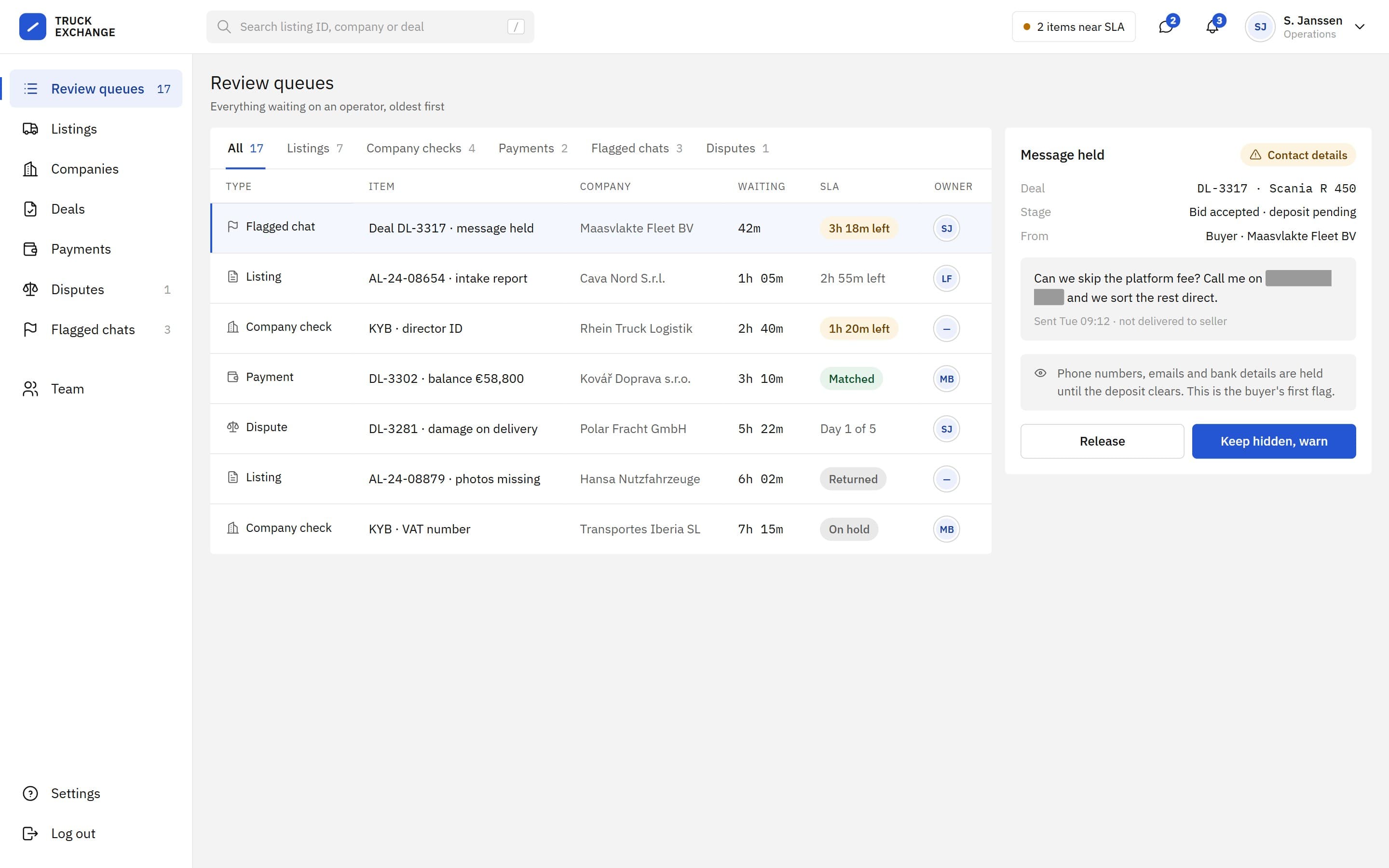
Task: Click the SJ avatar in the header
Action: [1260, 27]
